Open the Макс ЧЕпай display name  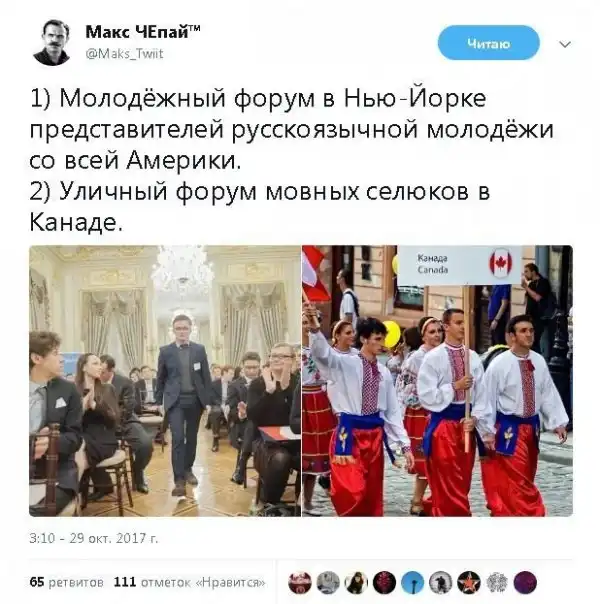[x=142, y=32]
